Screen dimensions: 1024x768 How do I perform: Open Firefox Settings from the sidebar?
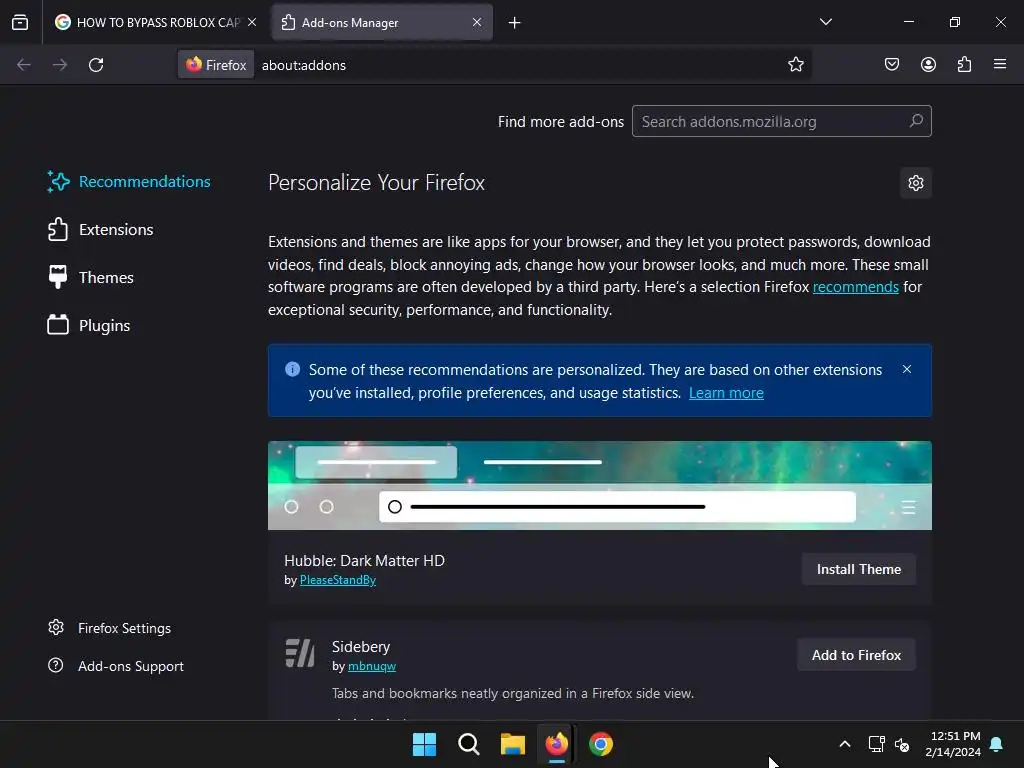pyautogui.click(x=110, y=628)
